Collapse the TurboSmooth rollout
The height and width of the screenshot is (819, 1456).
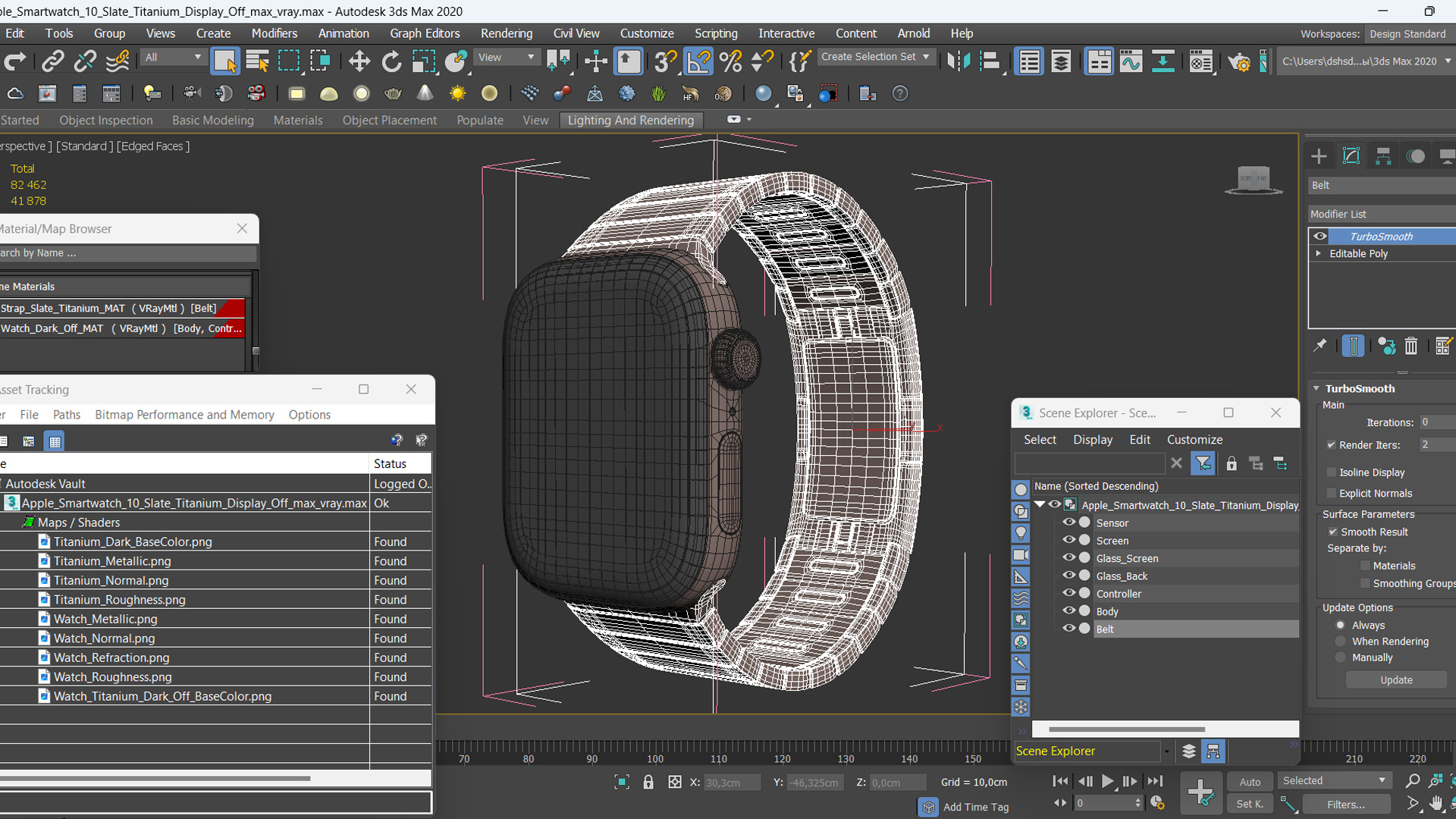click(x=1317, y=388)
